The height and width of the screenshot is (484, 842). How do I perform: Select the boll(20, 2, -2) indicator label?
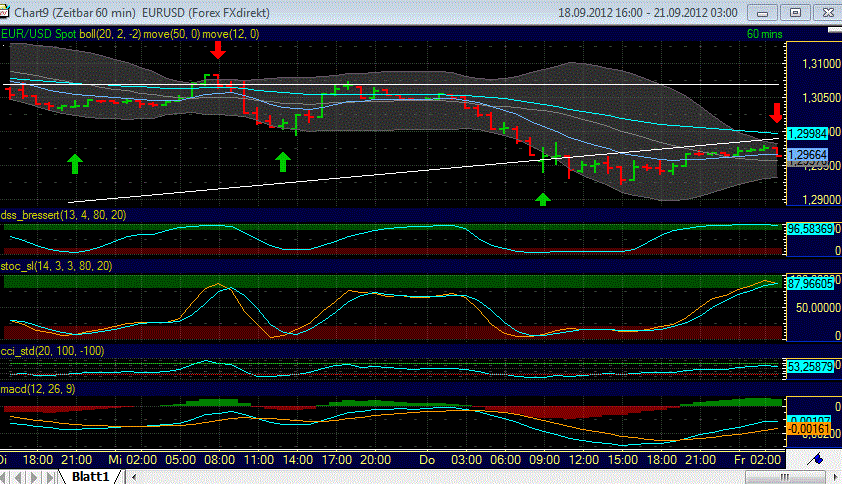(x=111, y=34)
